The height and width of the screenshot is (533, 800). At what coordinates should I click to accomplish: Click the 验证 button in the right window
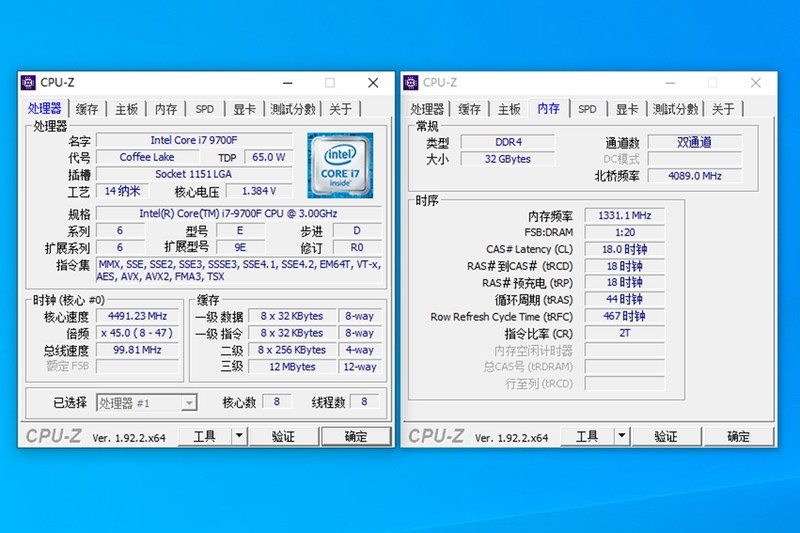pyautogui.click(x=666, y=436)
